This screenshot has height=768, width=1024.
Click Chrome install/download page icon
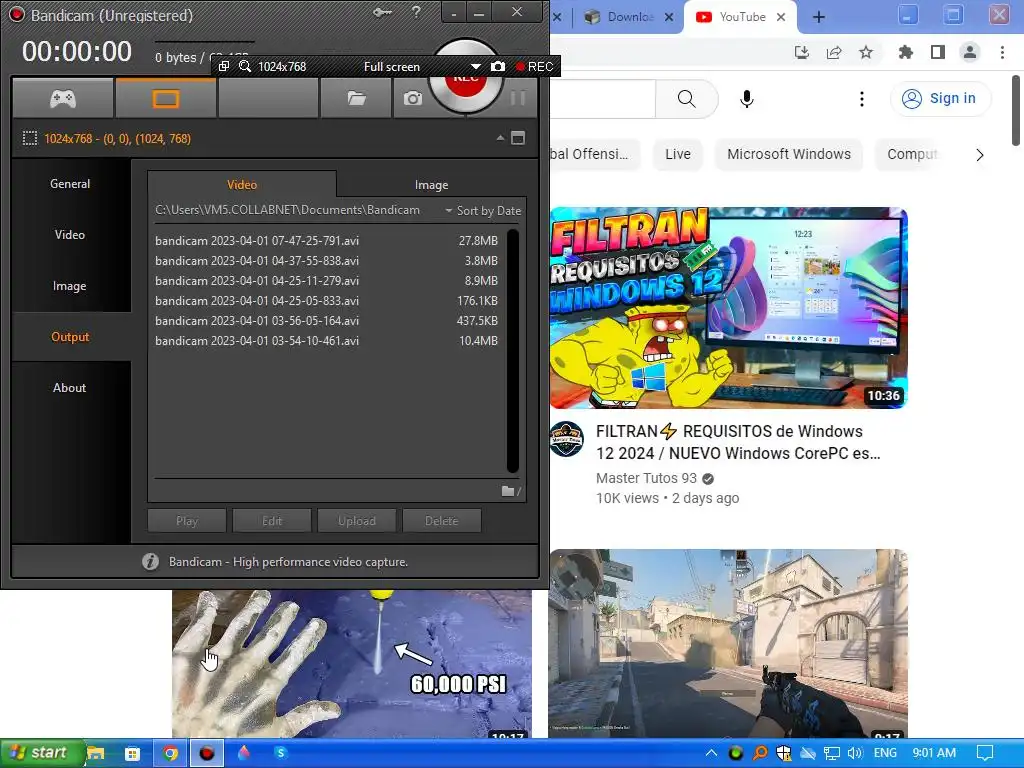pos(802,52)
